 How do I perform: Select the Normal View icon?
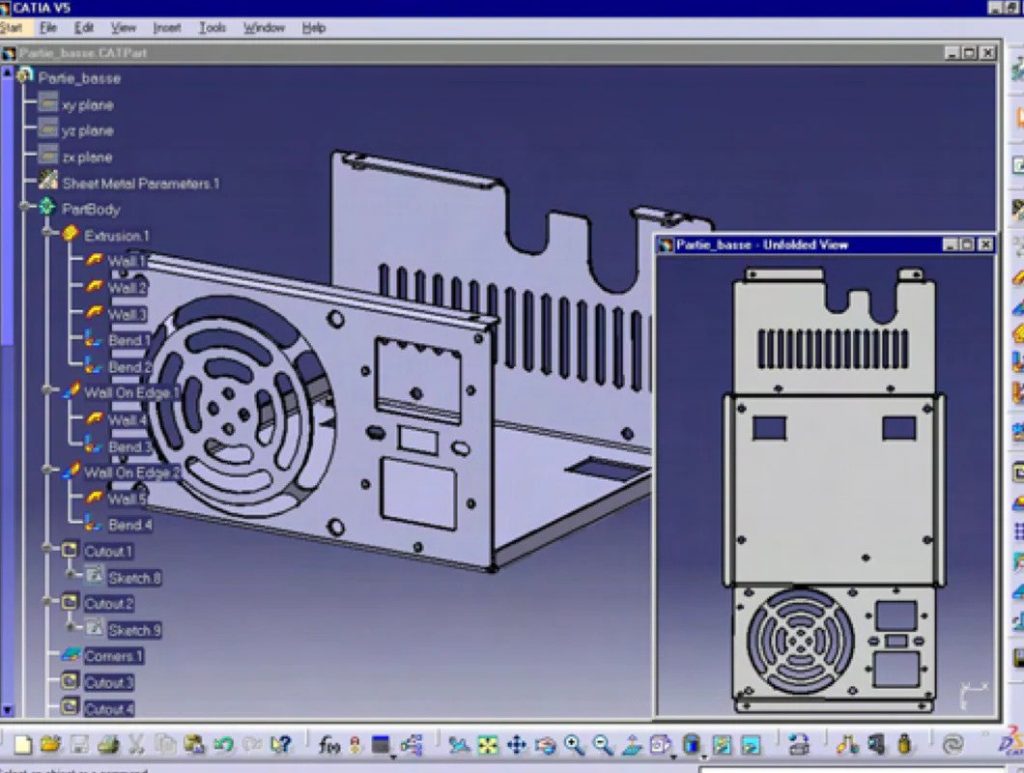pos(630,744)
